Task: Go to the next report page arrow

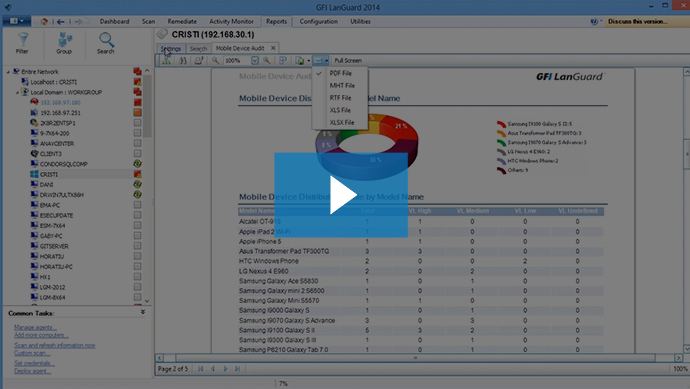Action: (225, 369)
